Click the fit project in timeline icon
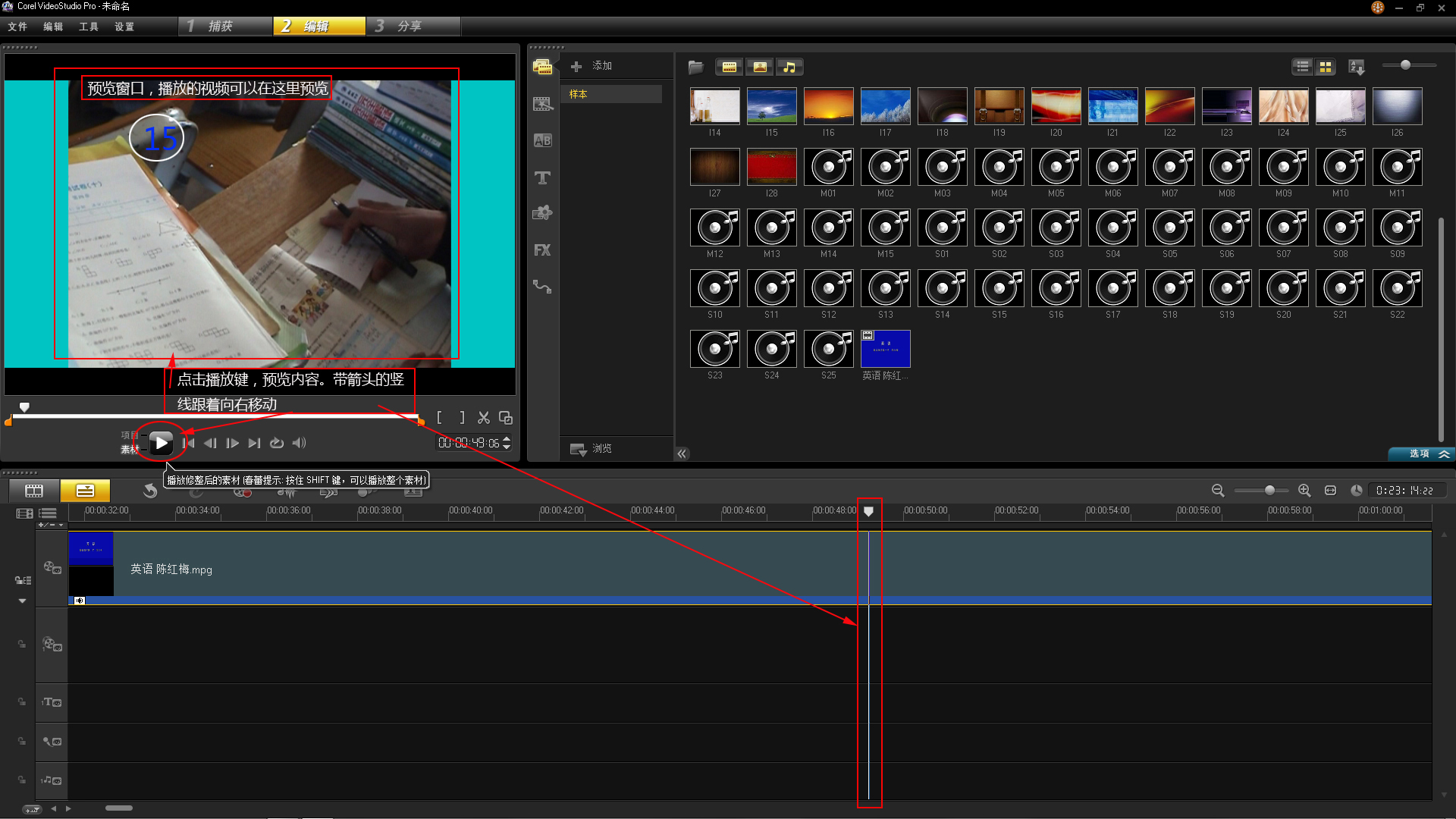1456x819 pixels. (x=1330, y=491)
